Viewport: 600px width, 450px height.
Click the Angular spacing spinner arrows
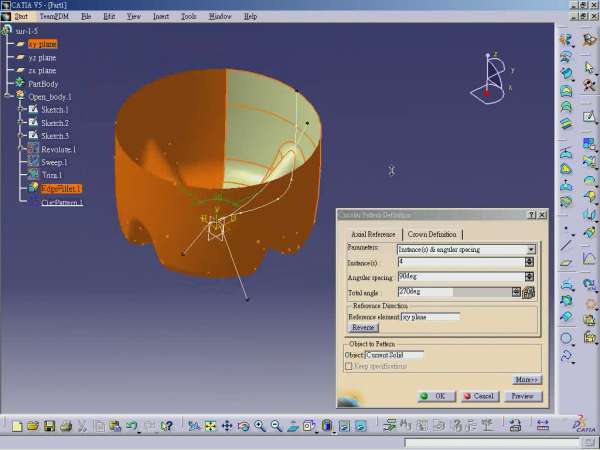click(529, 277)
